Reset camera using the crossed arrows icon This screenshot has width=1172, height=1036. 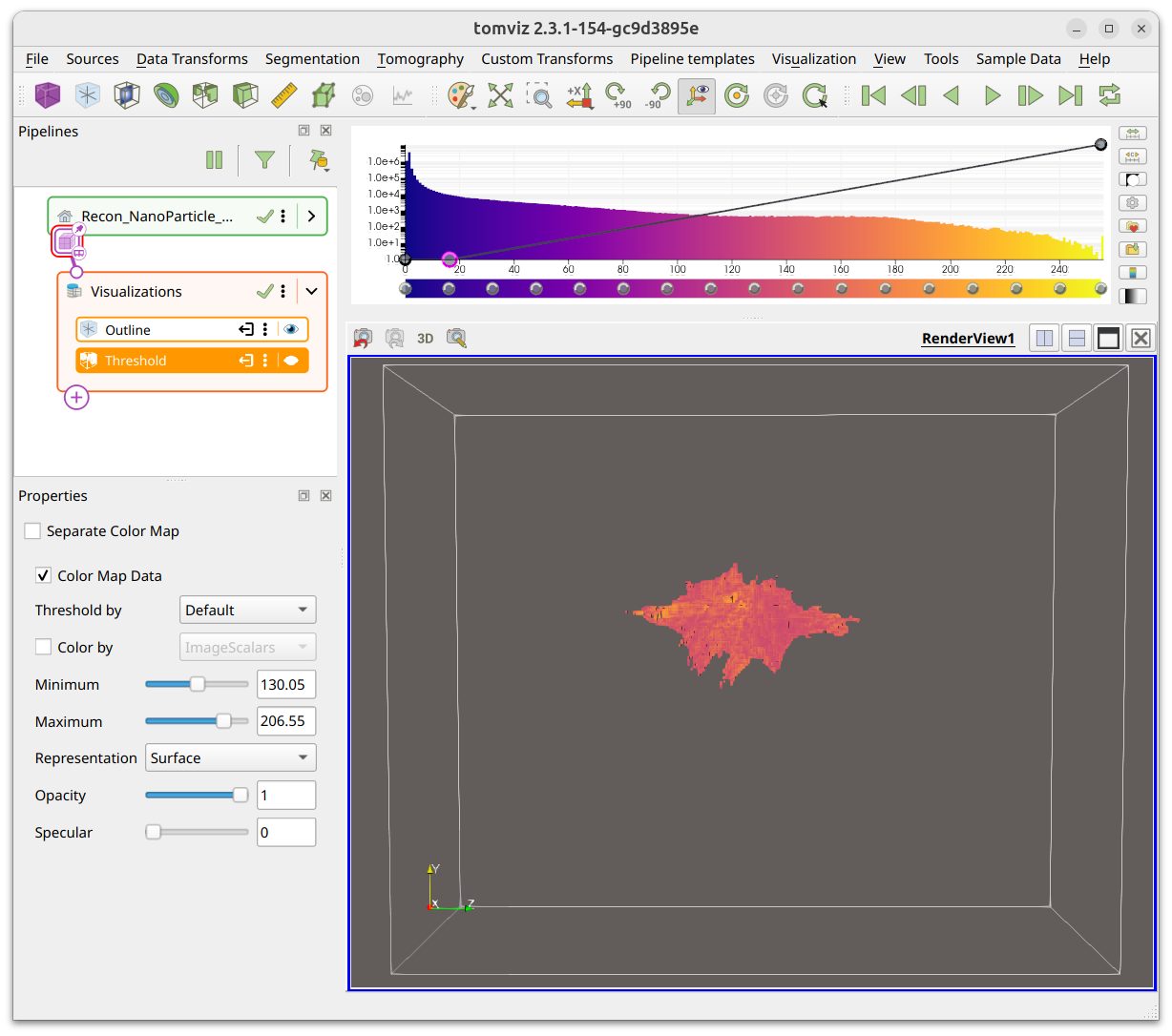tap(501, 95)
